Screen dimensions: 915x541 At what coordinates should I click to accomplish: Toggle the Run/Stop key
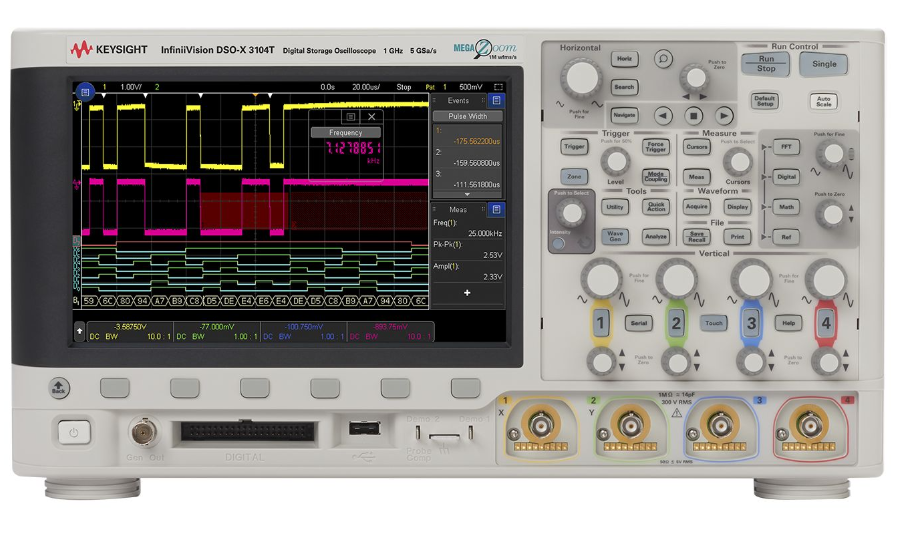765,64
